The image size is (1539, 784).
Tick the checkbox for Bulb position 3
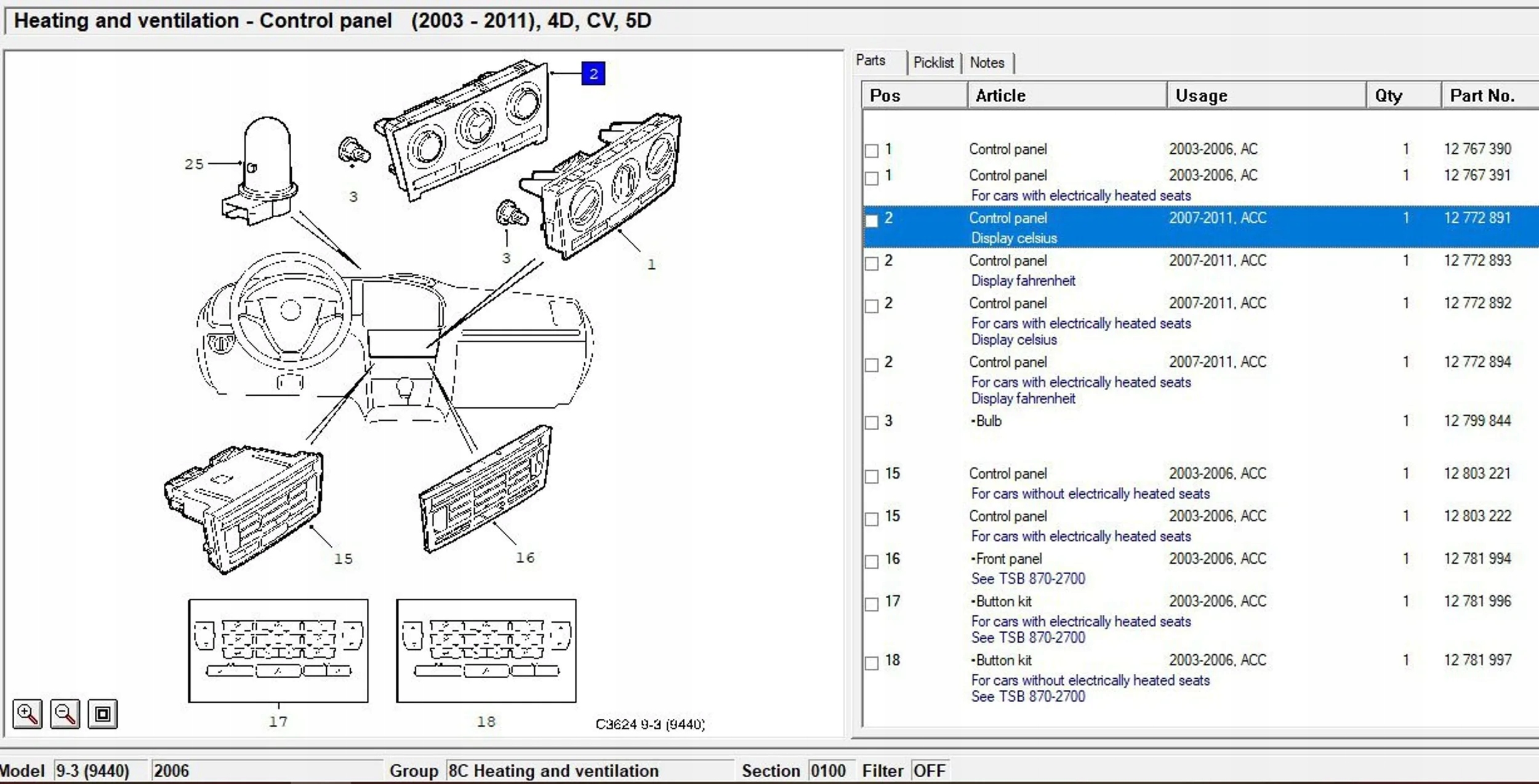tap(871, 423)
